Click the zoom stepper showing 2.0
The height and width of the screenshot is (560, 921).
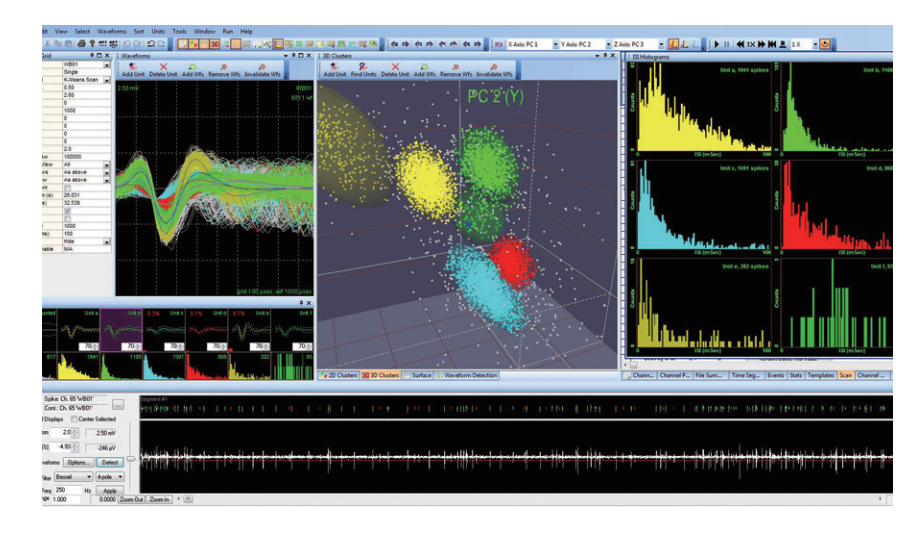[x=65, y=432]
